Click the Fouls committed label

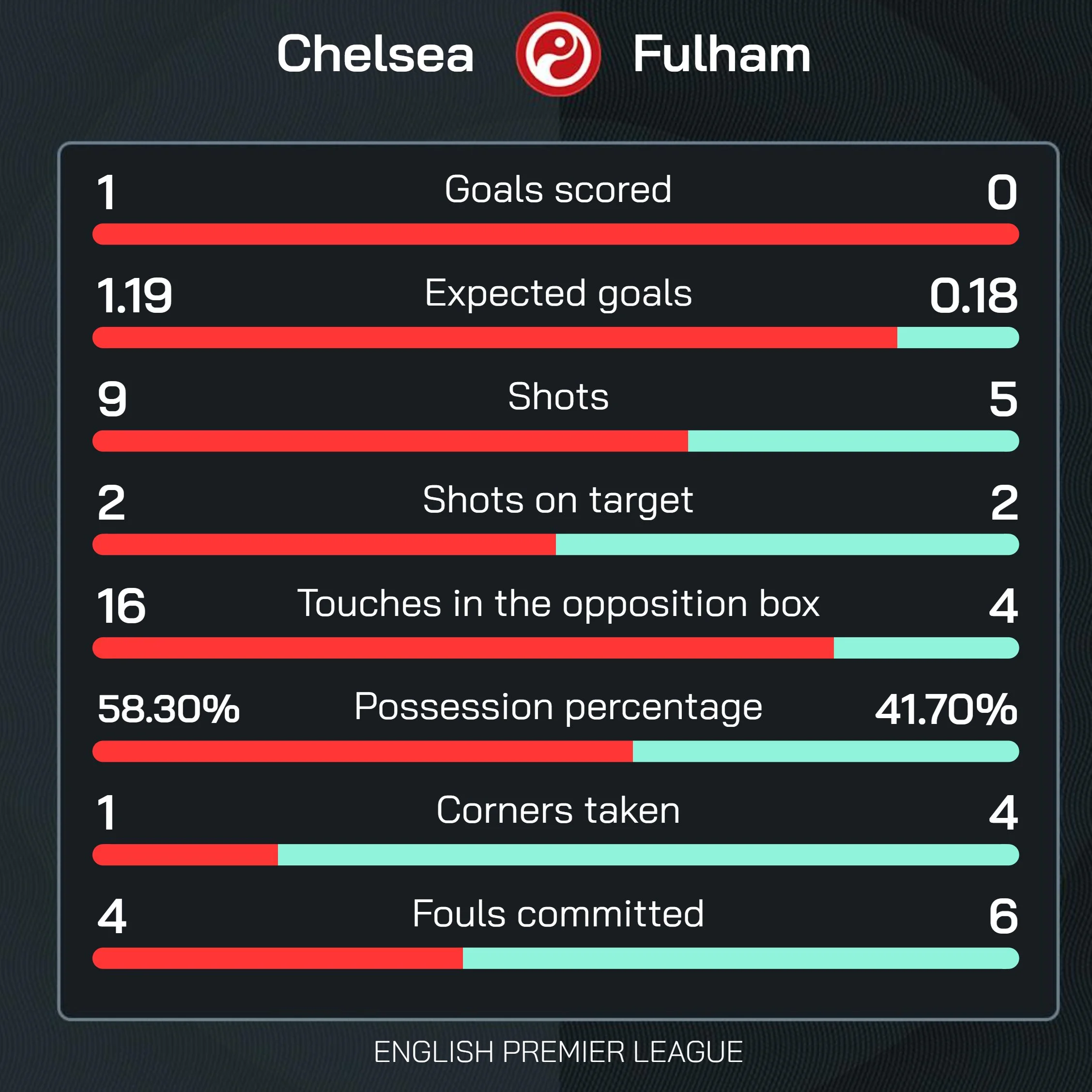coord(558,913)
